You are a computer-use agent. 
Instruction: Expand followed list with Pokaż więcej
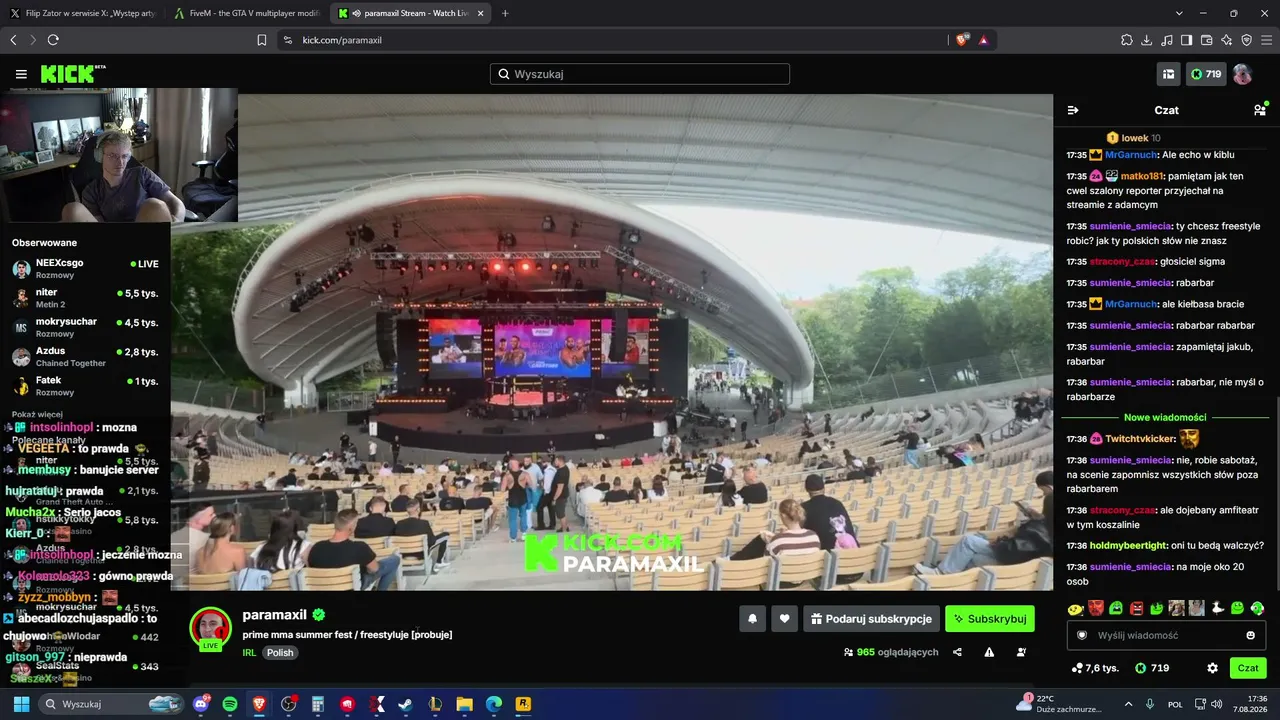pyautogui.click(x=37, y=414)
